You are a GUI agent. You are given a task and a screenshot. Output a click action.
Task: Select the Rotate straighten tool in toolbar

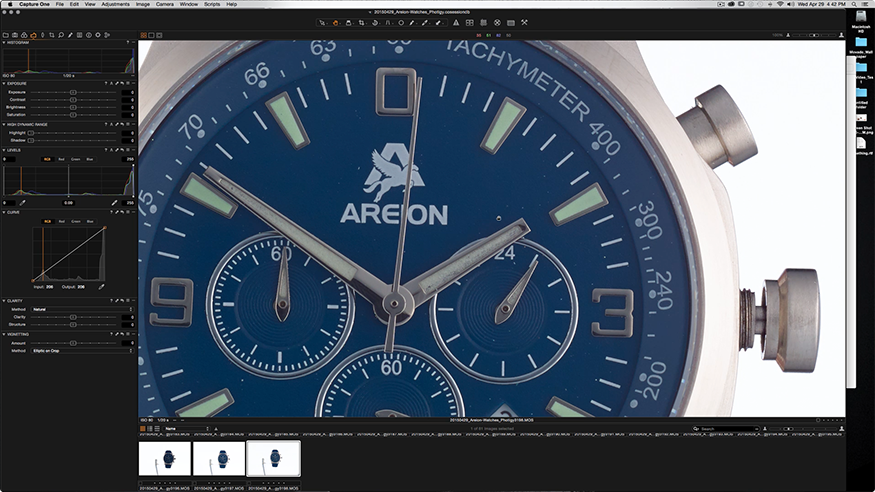pyautogui.click(x=375, y=23)
